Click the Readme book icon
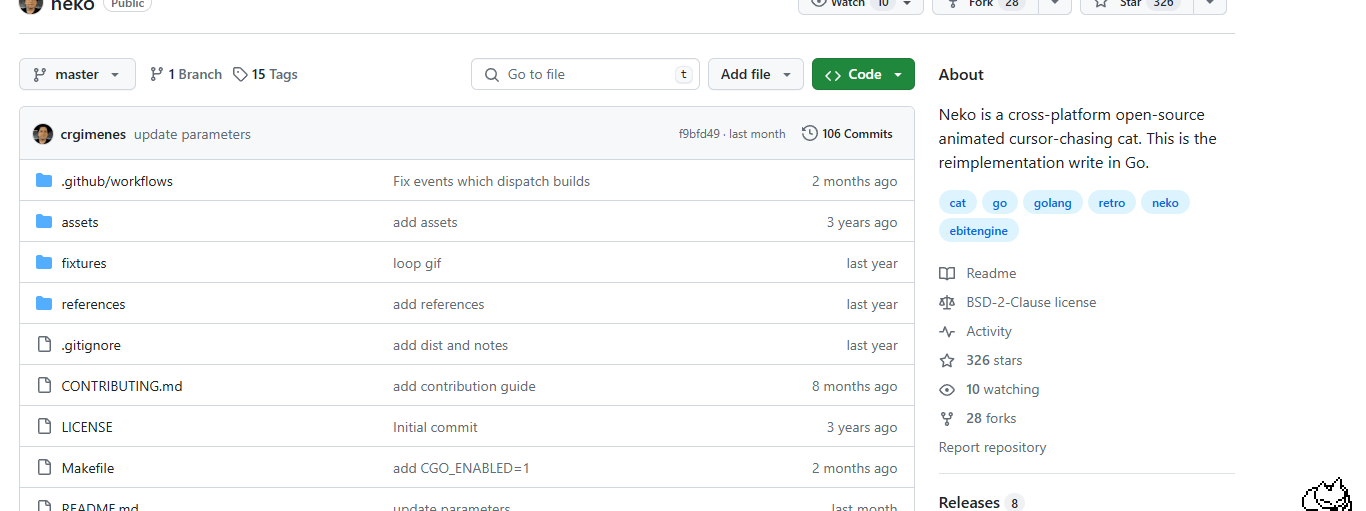 point(947,273)
